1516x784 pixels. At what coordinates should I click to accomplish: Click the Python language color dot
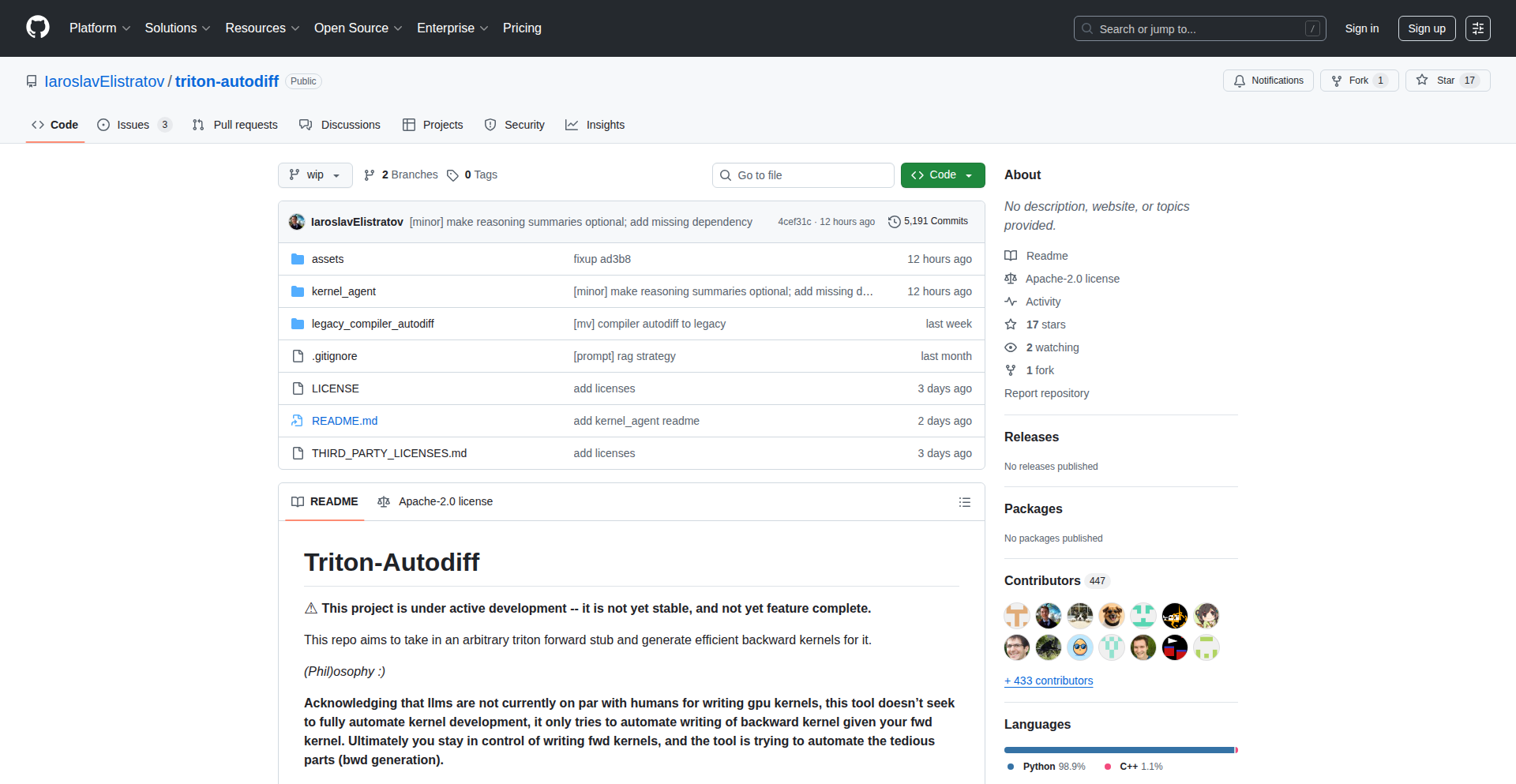(1011, 767)
